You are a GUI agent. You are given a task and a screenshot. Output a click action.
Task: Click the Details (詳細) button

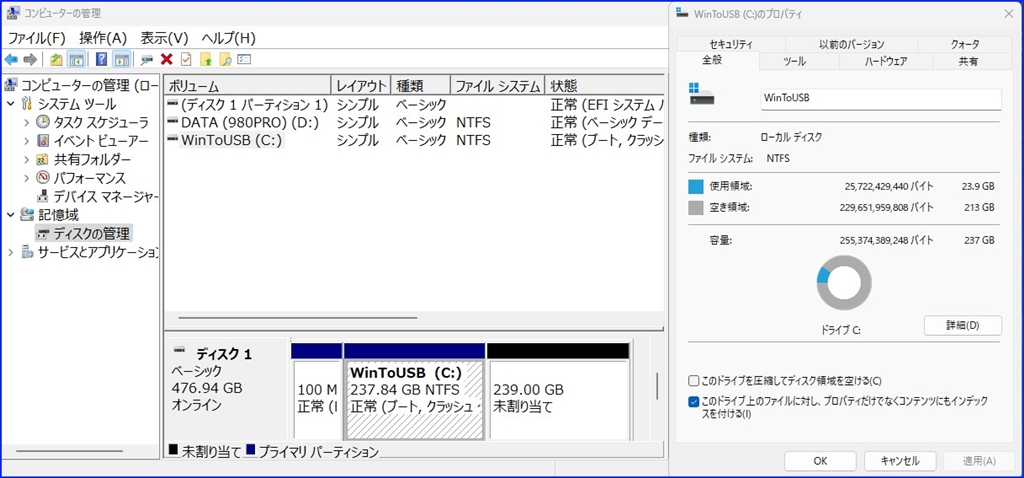[x=963, y=325]
